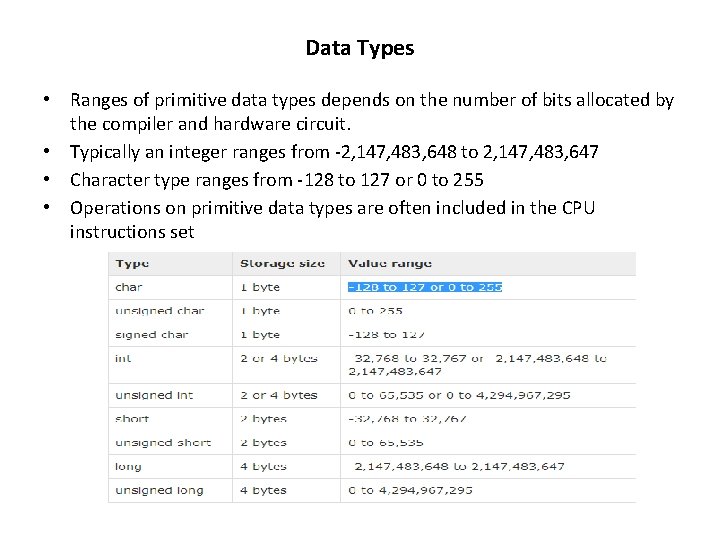Select the "unsigned char" type cell
The width and height of the screenshot is (720, 540).
coord(159,311)
